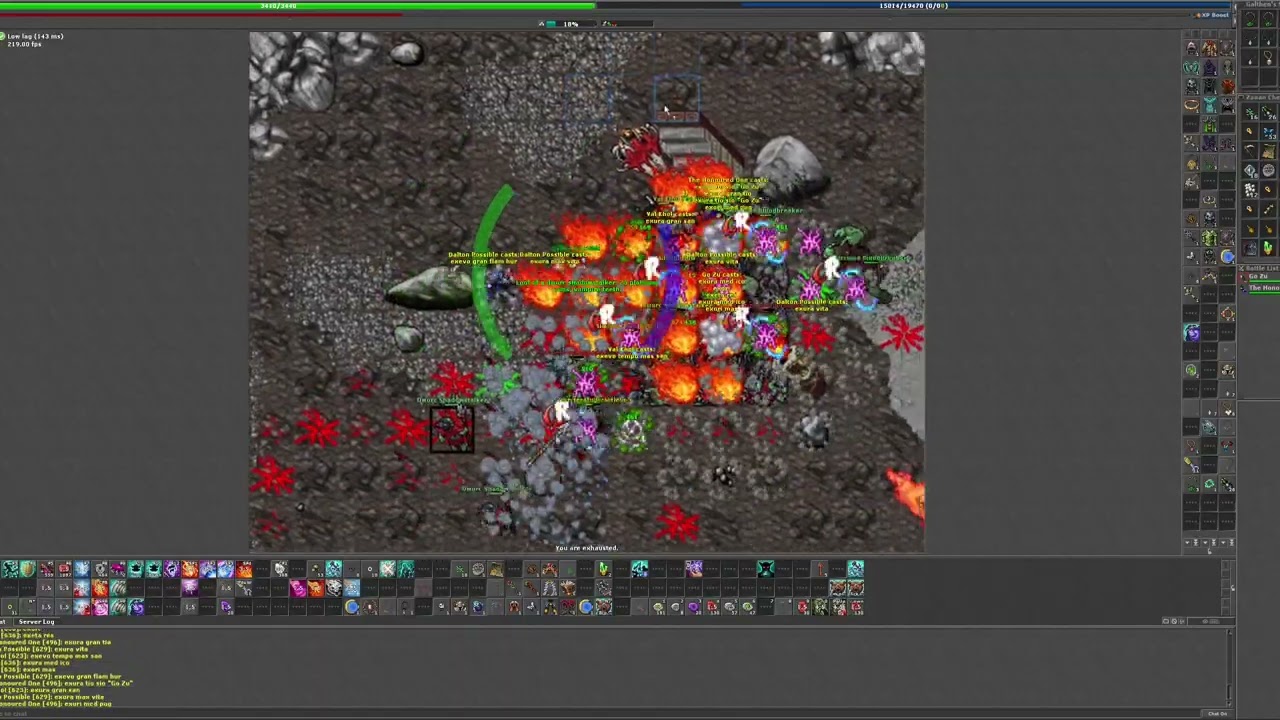Click the Galthen's container title bar
The width and height of the screenshot is (1280, 720).
1261,5
